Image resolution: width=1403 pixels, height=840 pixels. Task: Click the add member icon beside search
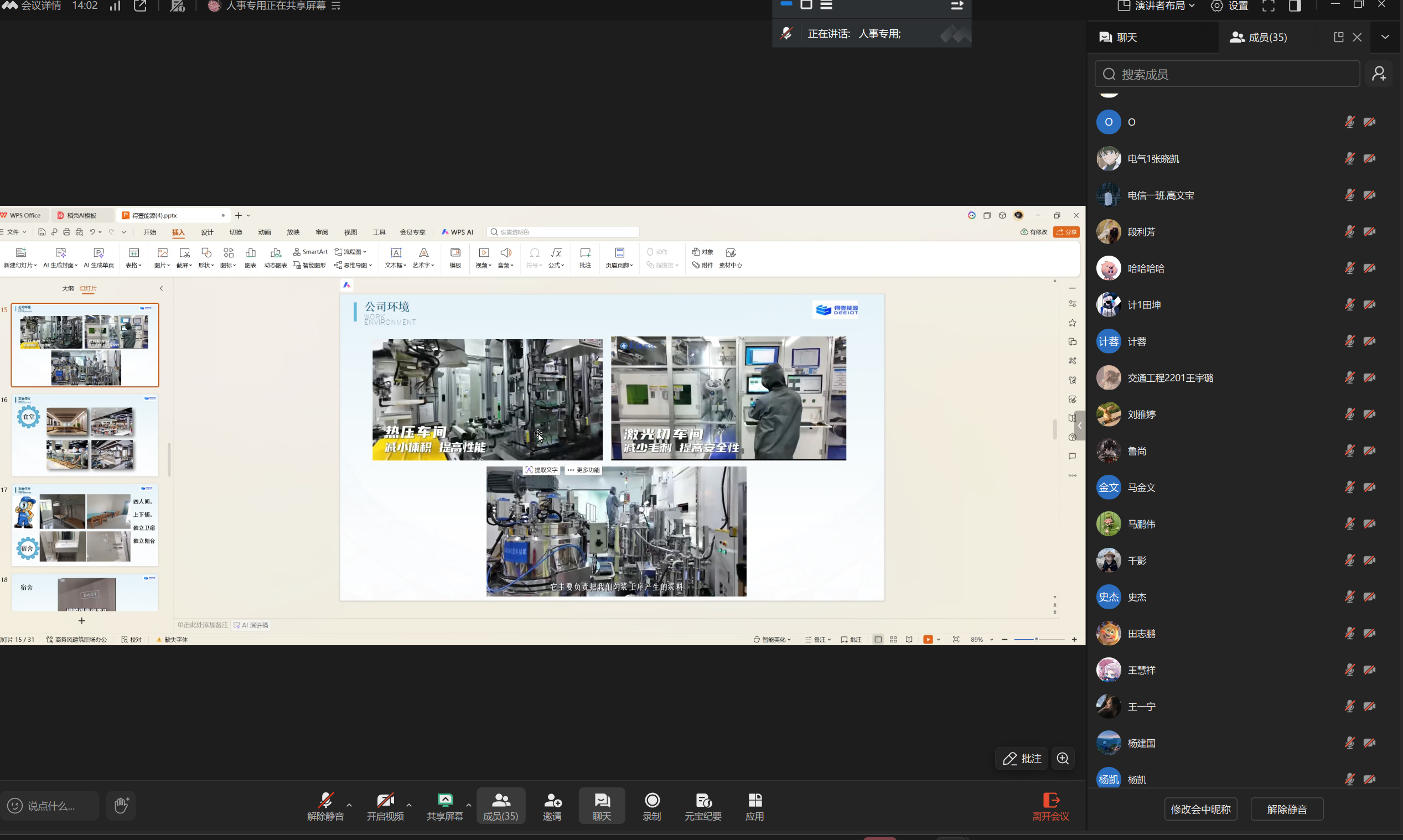tap(1379, 74)
